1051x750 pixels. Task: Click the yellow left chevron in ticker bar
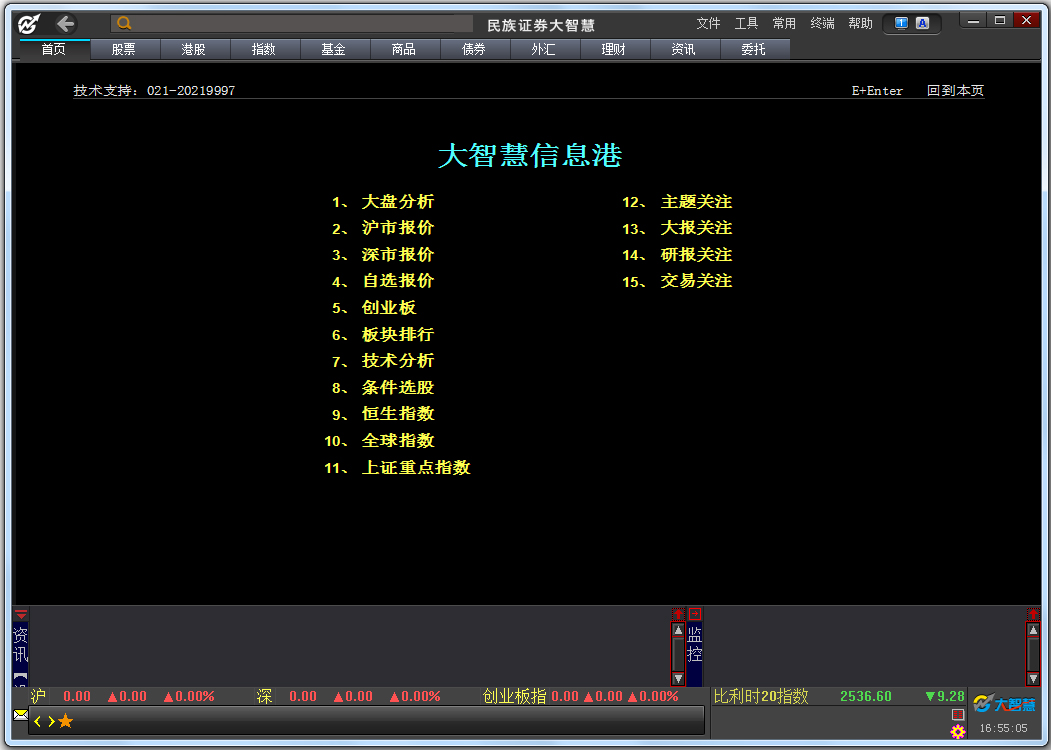(x=38, y=721)
